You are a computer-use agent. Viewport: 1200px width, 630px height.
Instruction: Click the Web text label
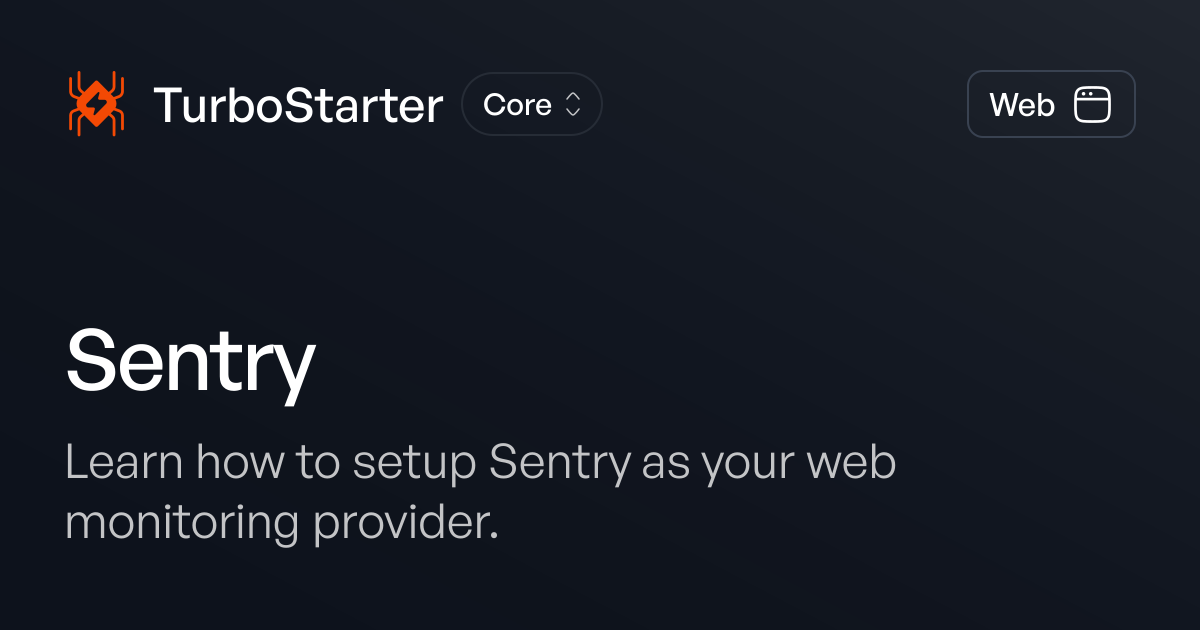click(x=1022, y=105)
